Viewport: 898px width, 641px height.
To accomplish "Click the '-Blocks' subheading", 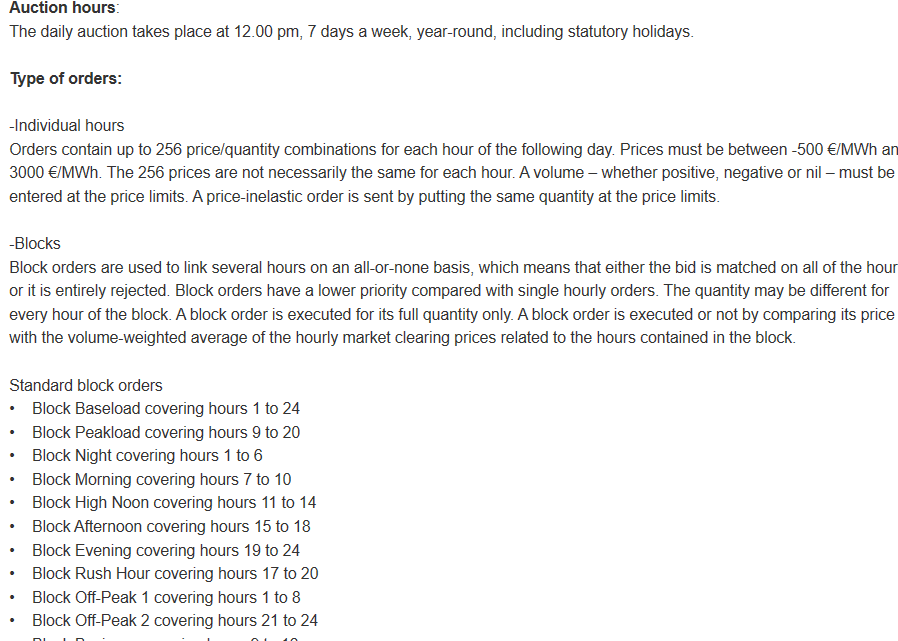I will (x=35, y=243).
